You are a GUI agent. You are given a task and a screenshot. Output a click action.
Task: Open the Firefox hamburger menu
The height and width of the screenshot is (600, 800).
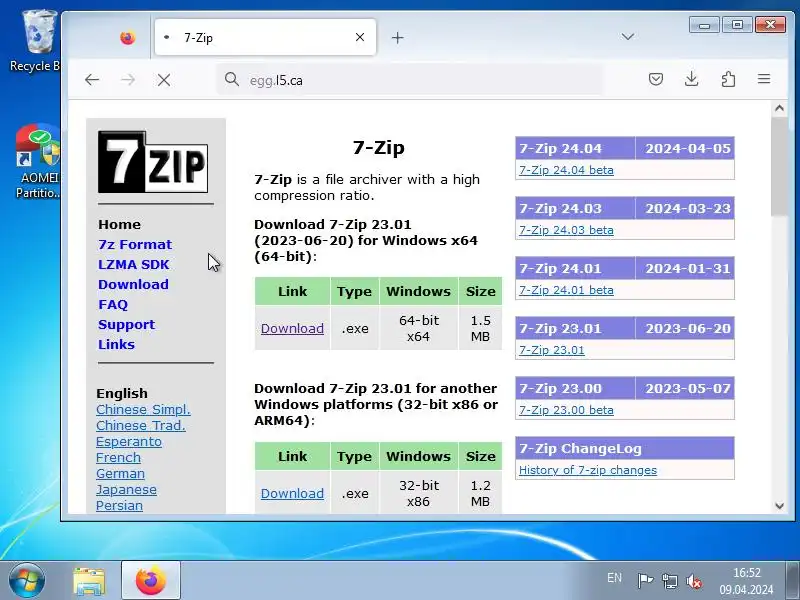point(764,79)
